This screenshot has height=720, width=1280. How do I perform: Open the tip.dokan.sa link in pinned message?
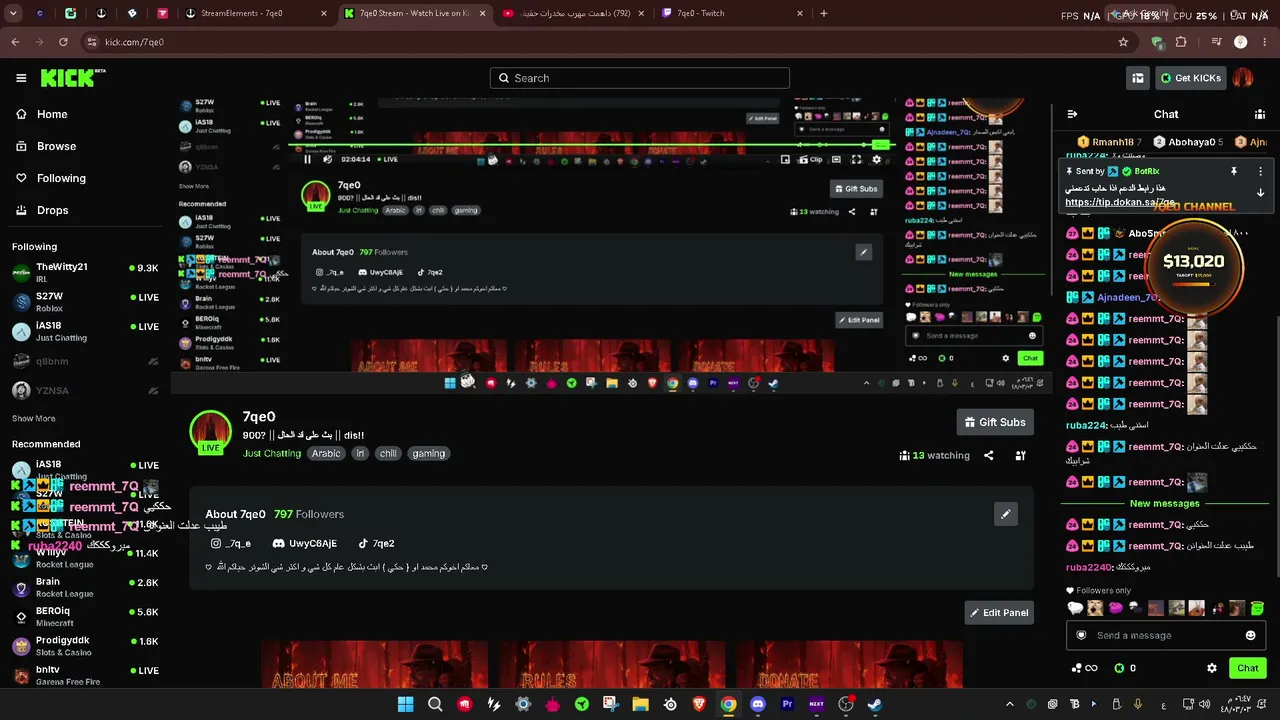1120,202
